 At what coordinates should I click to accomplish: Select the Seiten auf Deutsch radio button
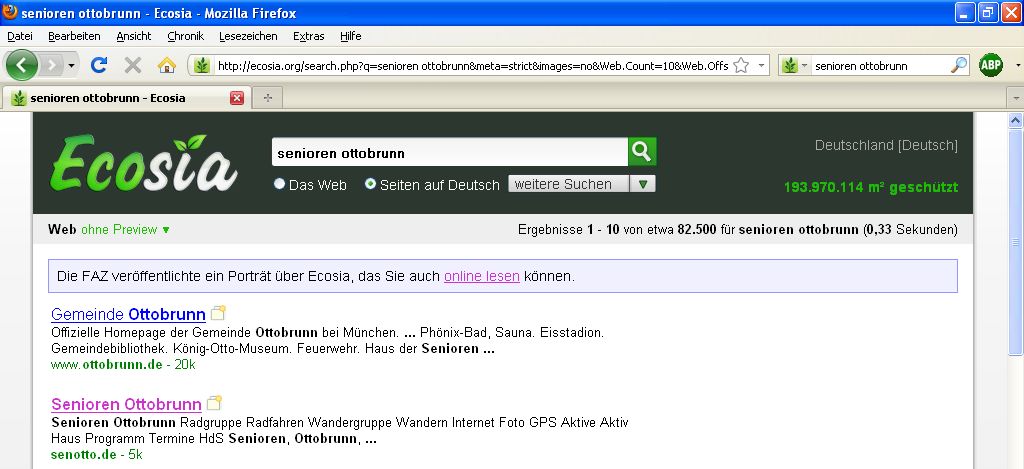tap(370, 184)
